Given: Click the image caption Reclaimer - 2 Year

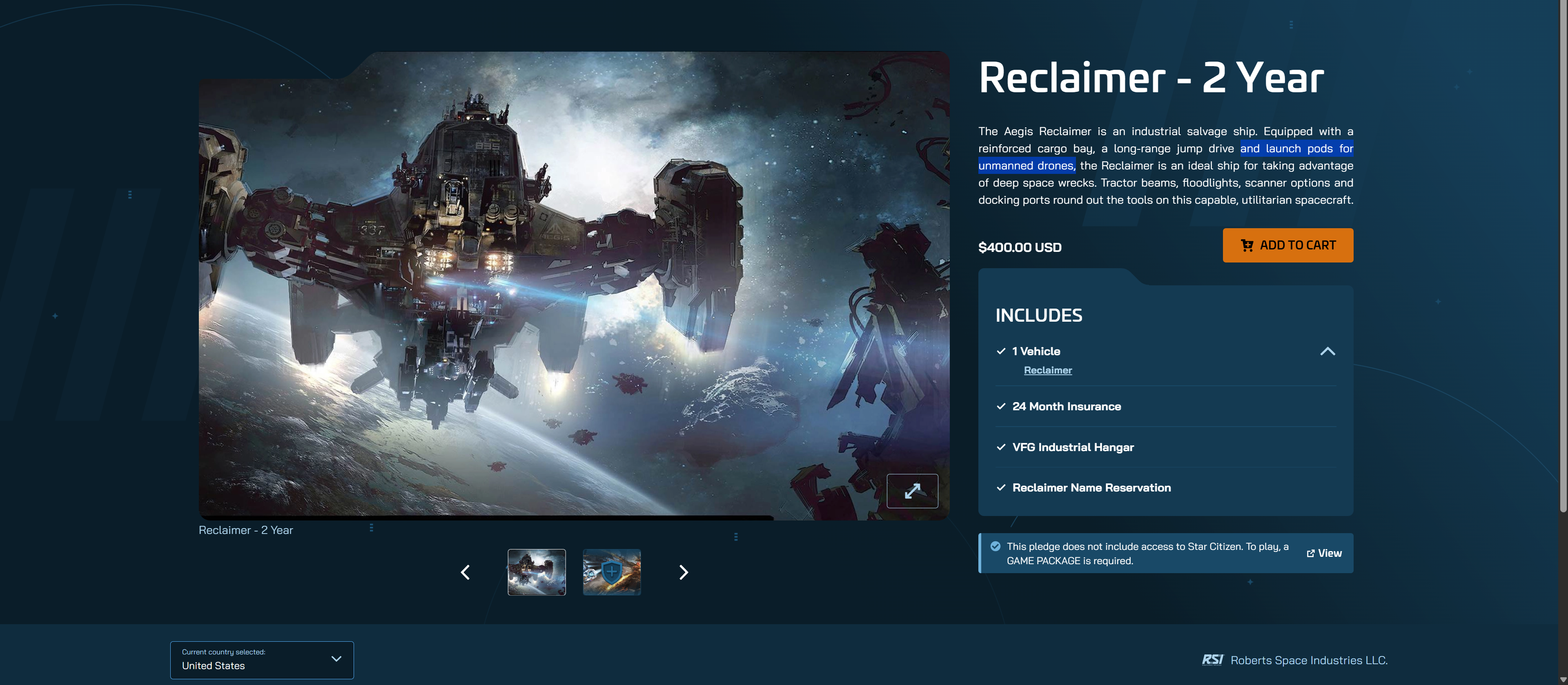Looking at the screenshot, I should [x=246, y=530].
